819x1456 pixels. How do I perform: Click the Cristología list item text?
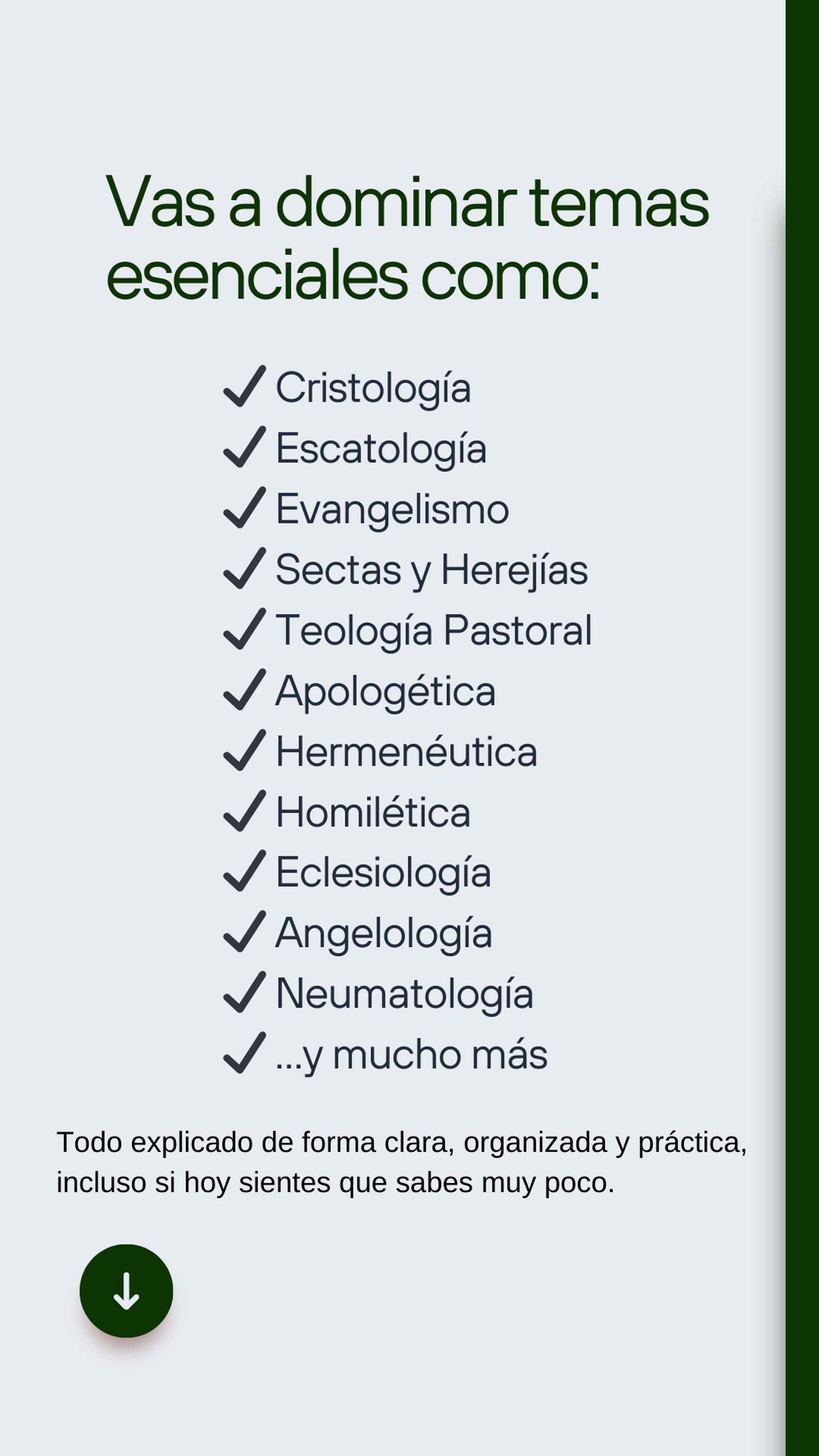pyautogui.click(x=373, y=388)
